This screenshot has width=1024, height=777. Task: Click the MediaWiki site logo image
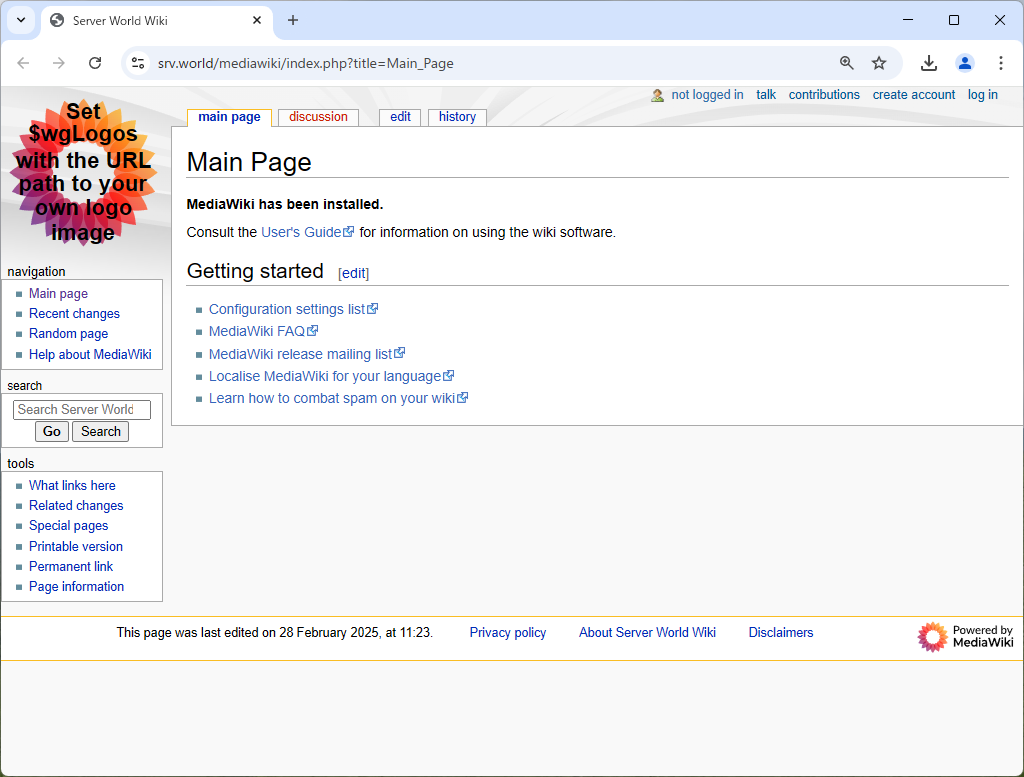point(83,172)
